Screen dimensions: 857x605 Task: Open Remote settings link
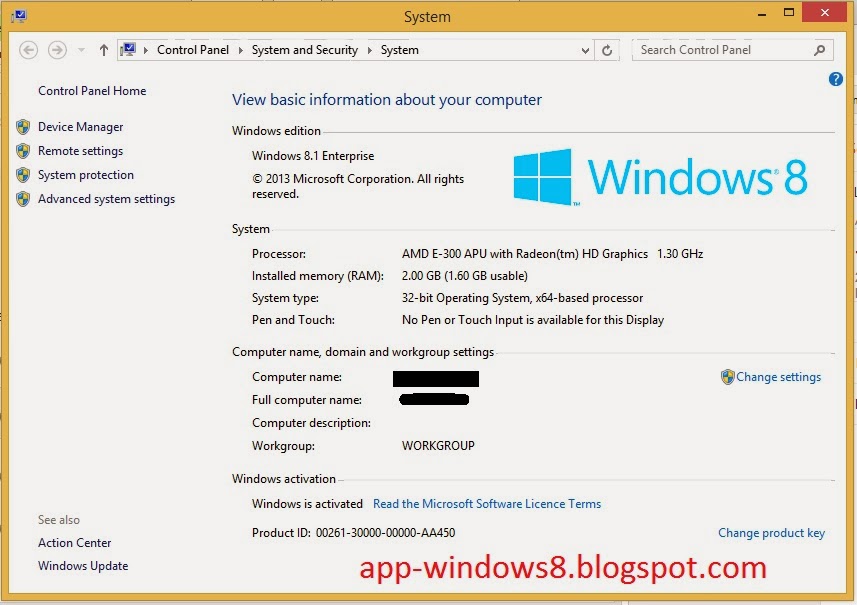click(x=80, y=151)
